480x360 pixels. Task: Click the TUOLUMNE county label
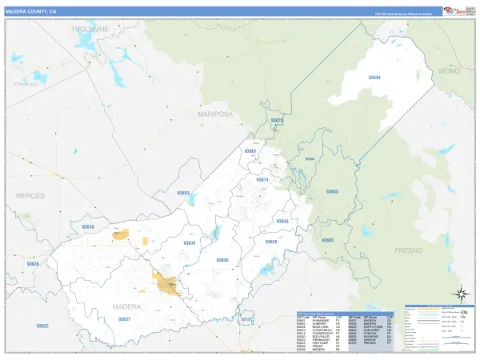(90, 29)
